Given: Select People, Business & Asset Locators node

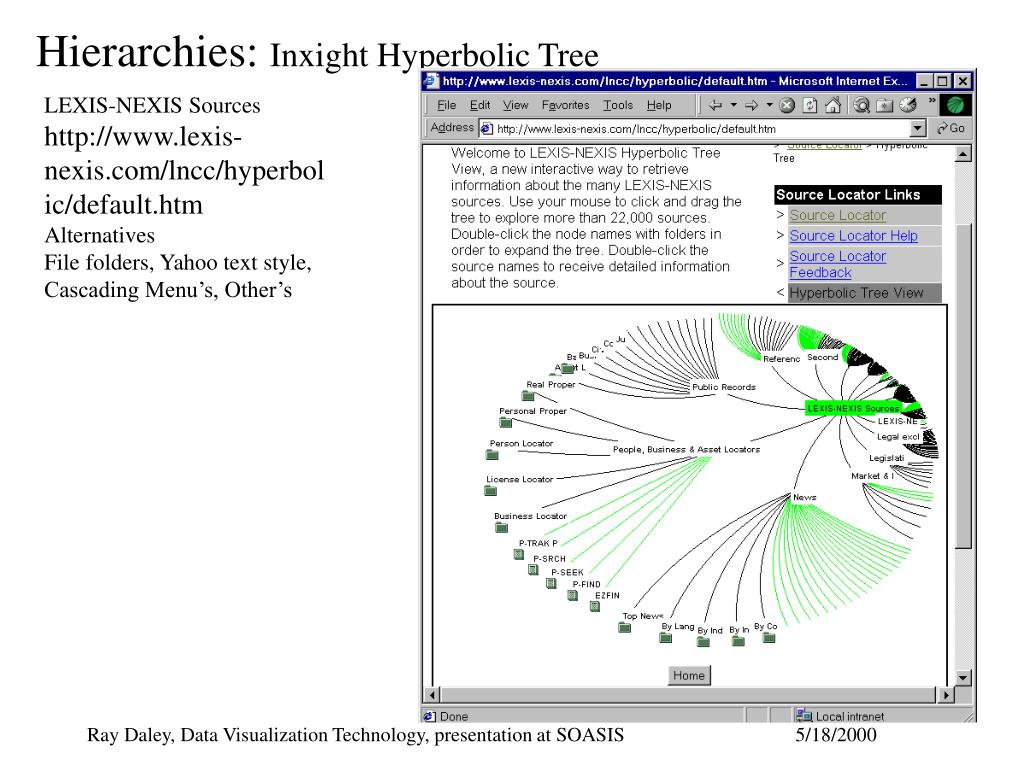Looking at the screenshot, I should [686, 449].
